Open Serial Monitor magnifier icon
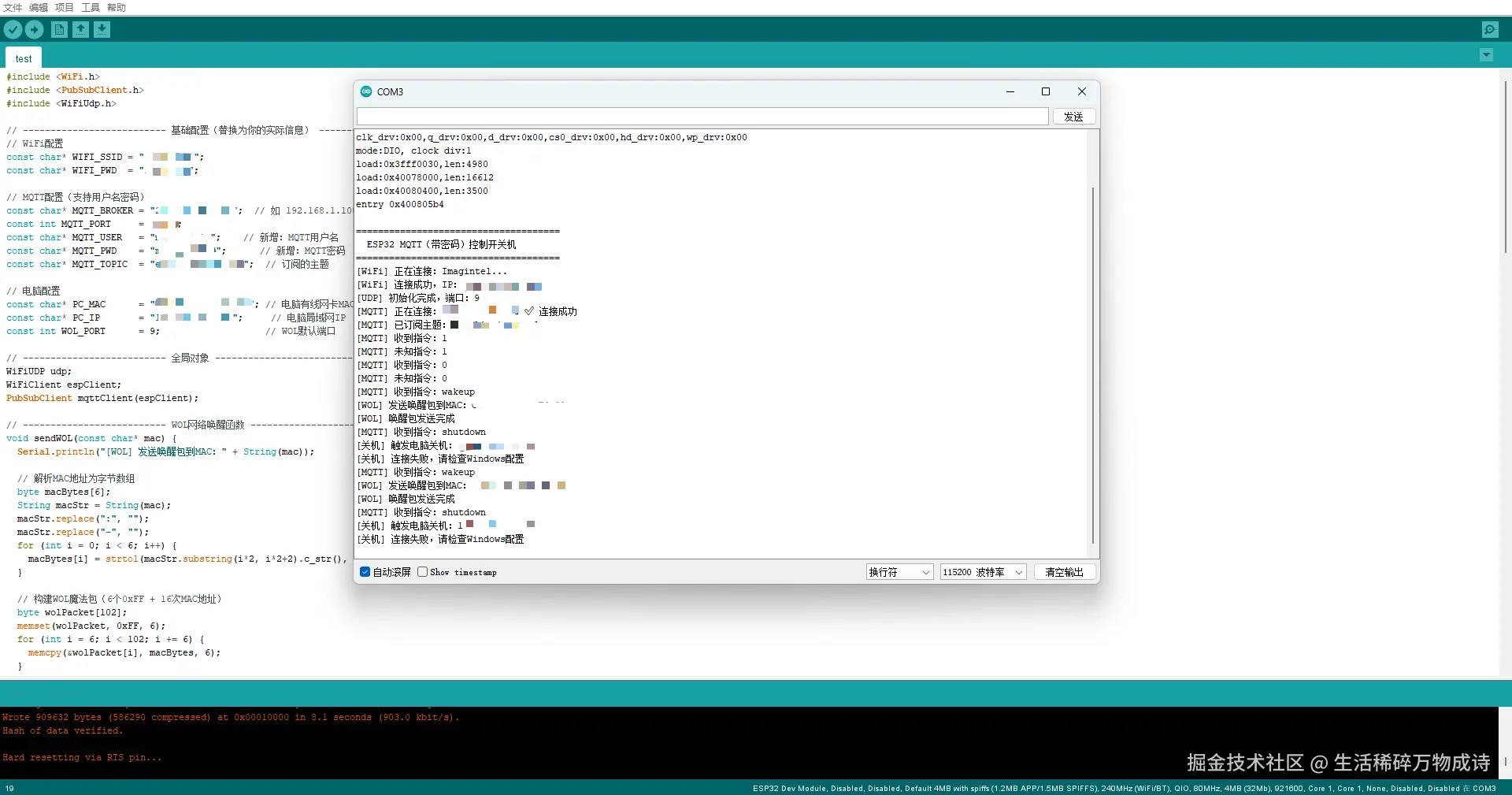The image size is (1512, 795). click(x=1489, y=30)
